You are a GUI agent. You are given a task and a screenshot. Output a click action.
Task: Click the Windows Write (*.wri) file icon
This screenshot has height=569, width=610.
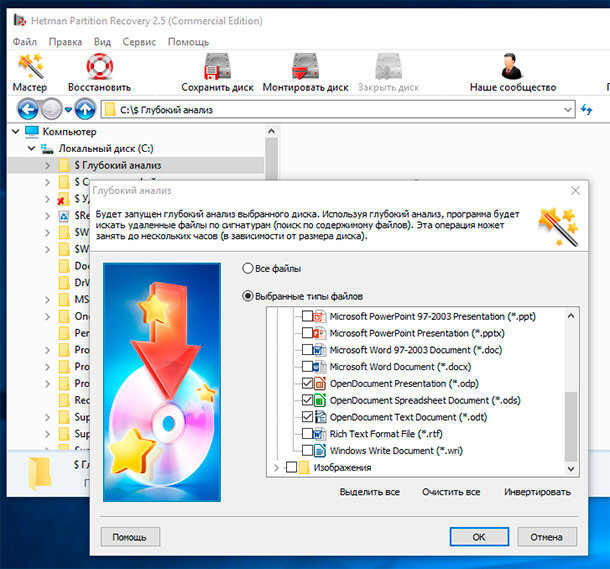(x=320, y=450)
